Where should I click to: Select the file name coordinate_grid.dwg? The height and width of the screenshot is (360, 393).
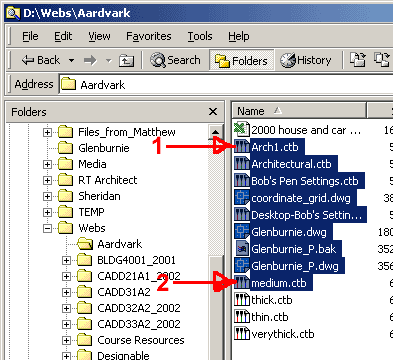[301, 198]
